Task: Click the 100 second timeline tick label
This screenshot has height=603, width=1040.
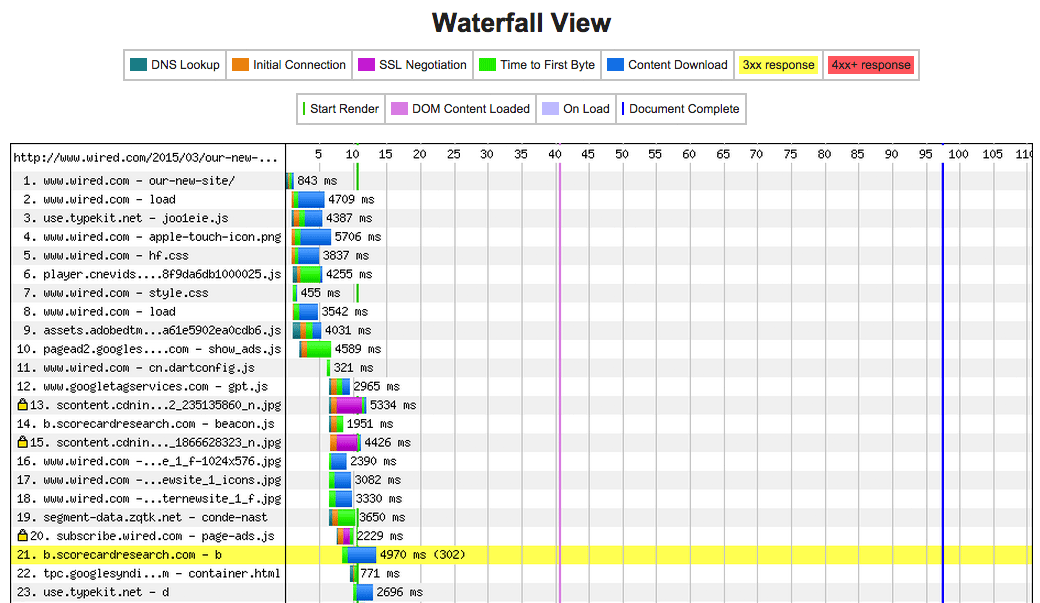Action: tap(958, 155)
